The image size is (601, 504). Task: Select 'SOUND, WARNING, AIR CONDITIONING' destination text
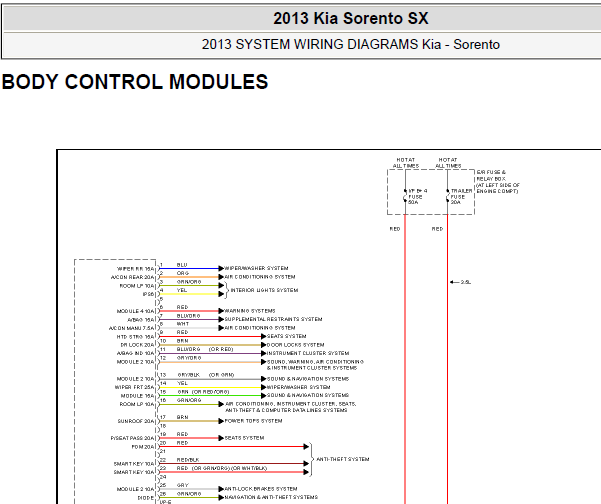click(315, 362)
